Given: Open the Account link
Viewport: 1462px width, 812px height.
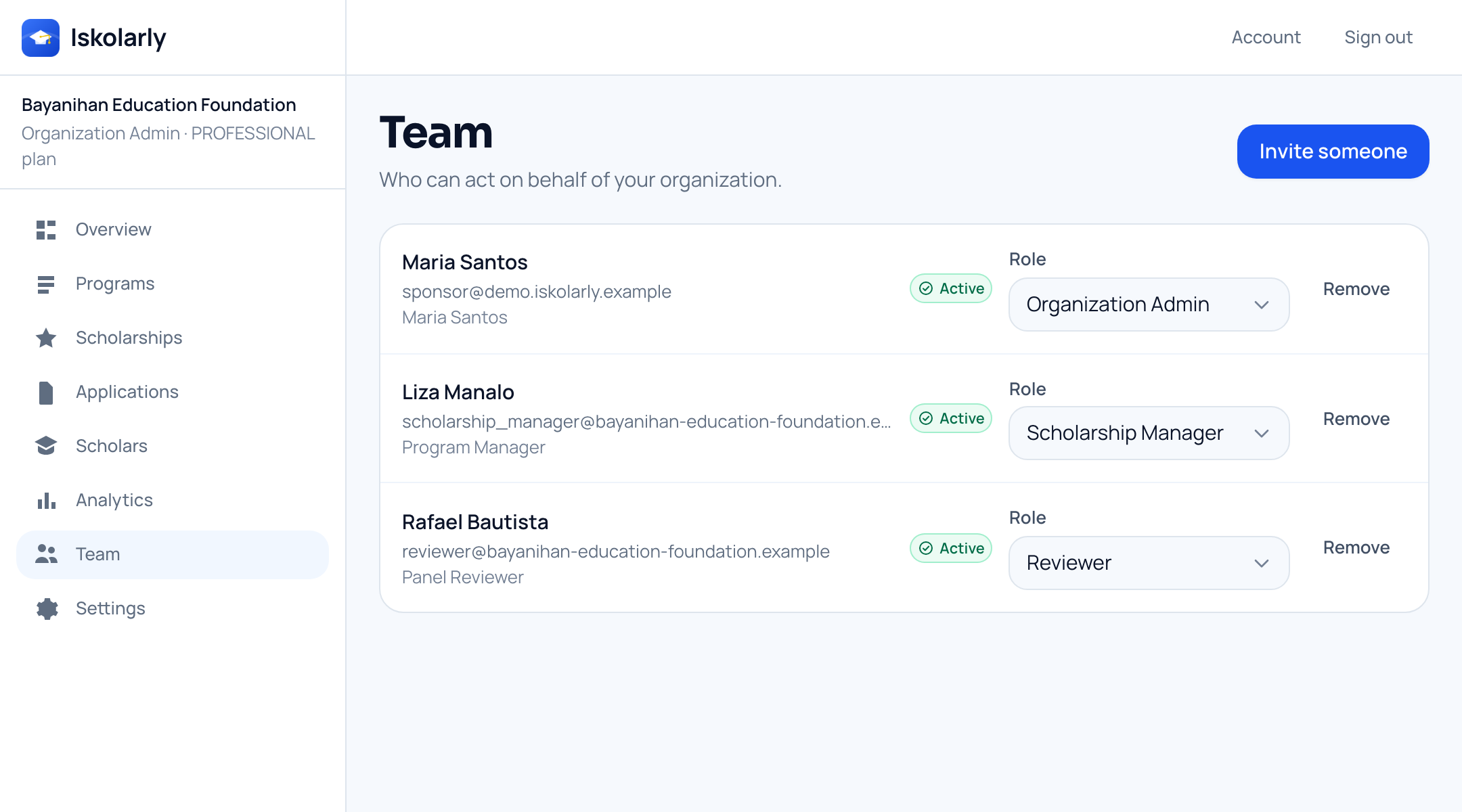Looking at the screenshot, I should 1266,37.
